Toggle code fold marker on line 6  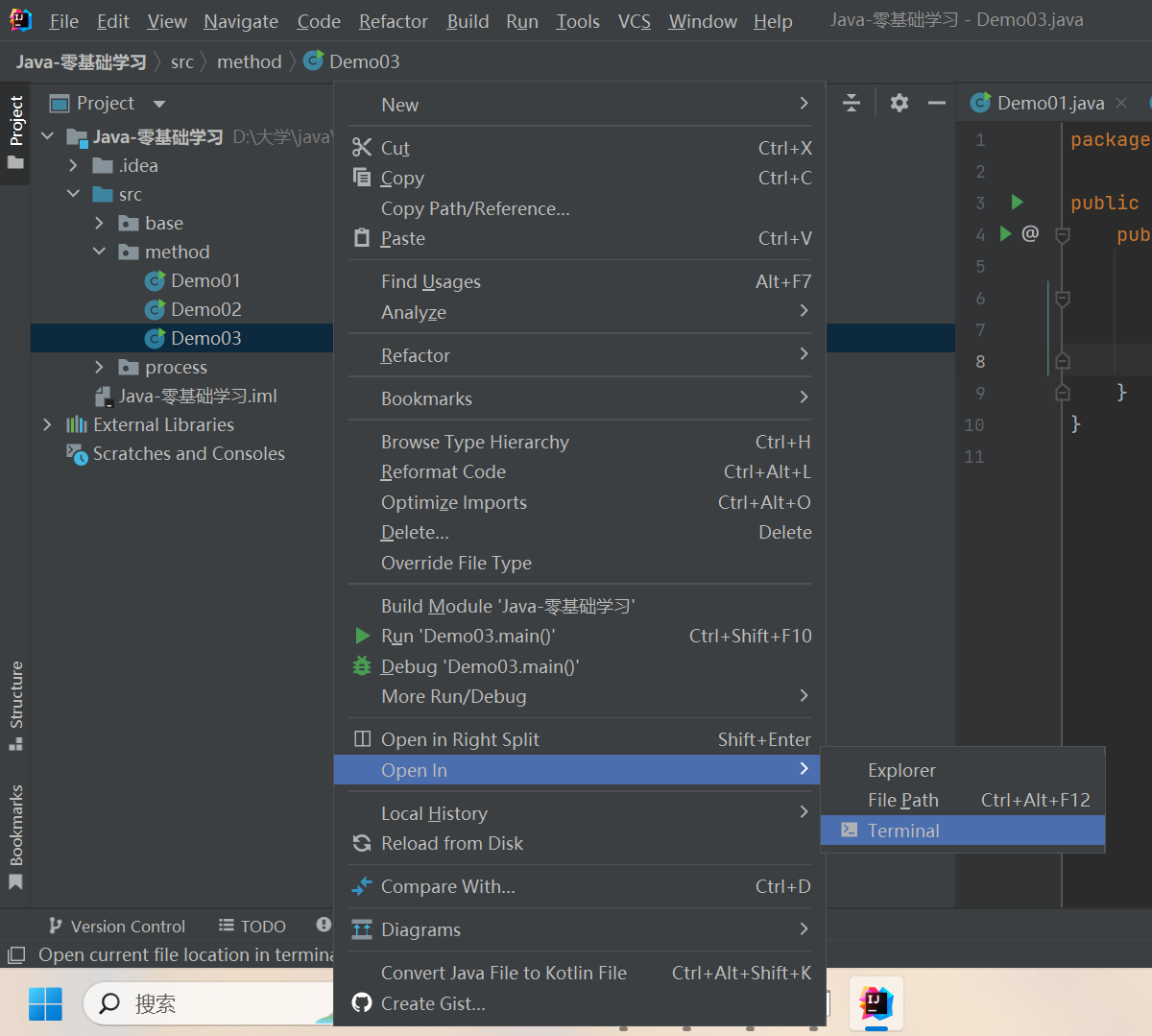click(x=1063, y=299)
